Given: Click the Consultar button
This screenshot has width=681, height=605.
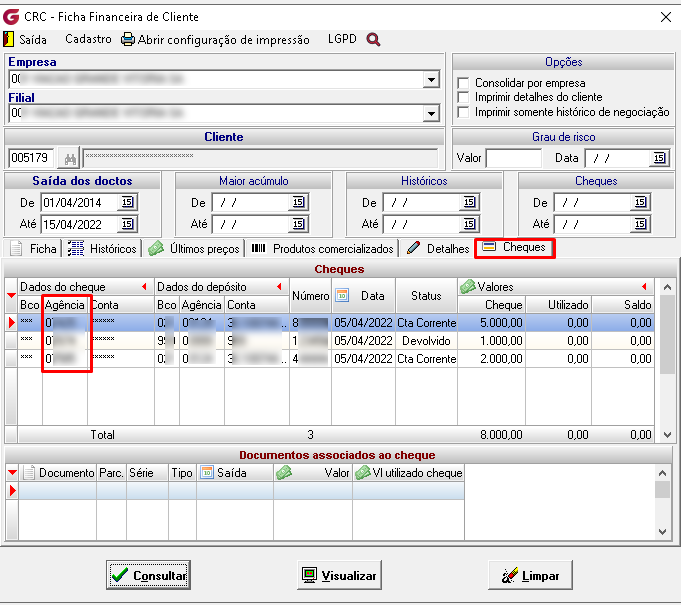Looking at the screenshot, I should [149, 575].
